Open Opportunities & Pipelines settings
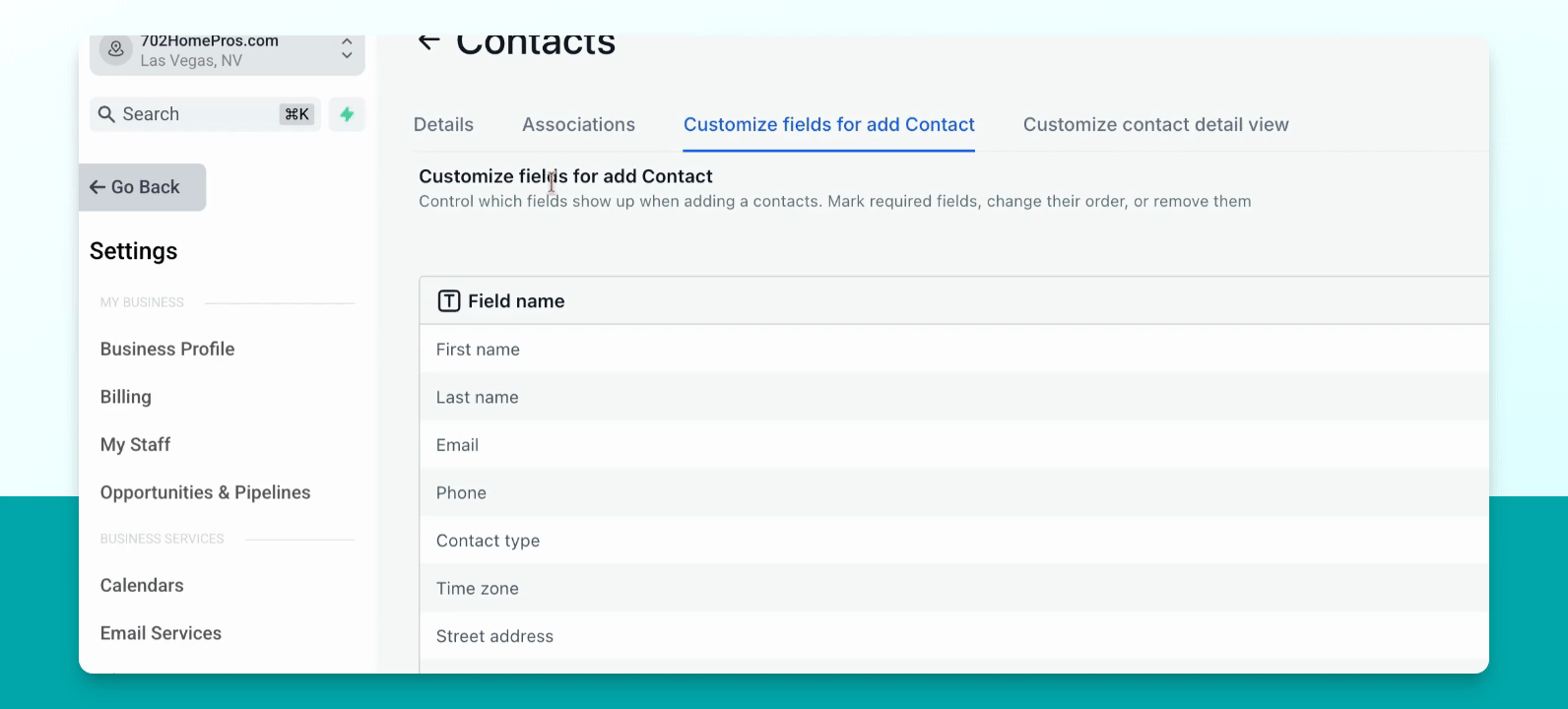This screenshot has width=1568, height=709. 205,492
